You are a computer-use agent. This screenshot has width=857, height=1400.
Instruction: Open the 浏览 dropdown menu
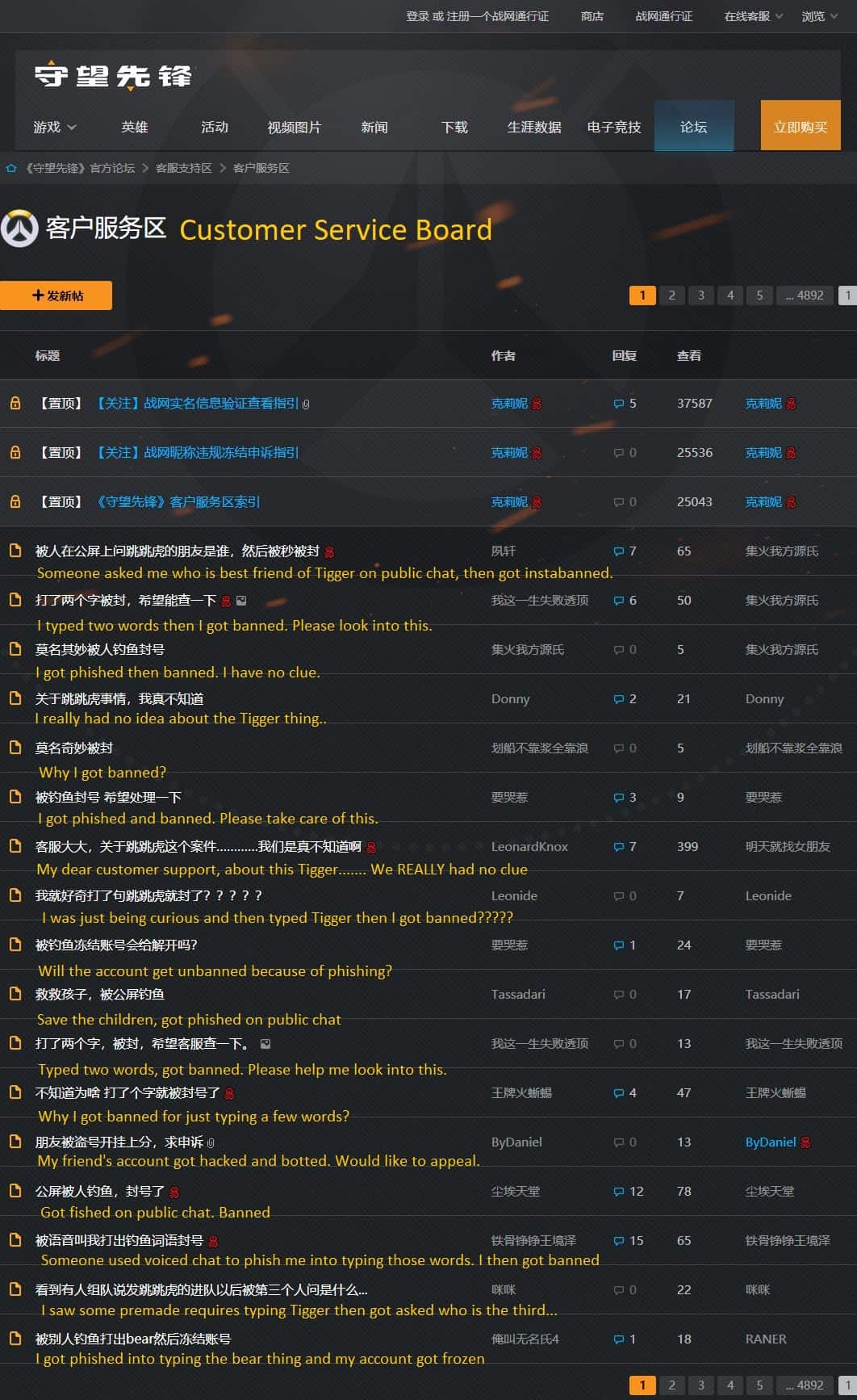pyautogui.click(x=820, y=16)
